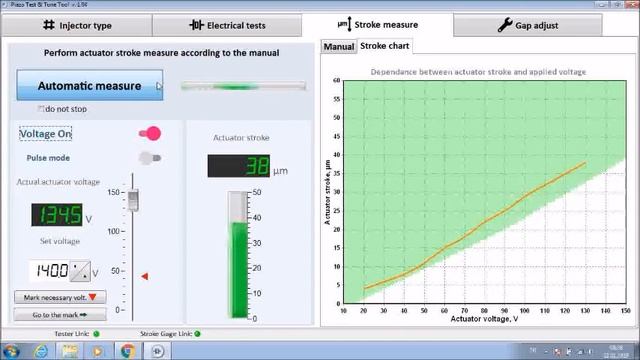This screenshot has width=640, height=360.
Task: Click the Tester Link green status indicator
Action: click(96, 334)
